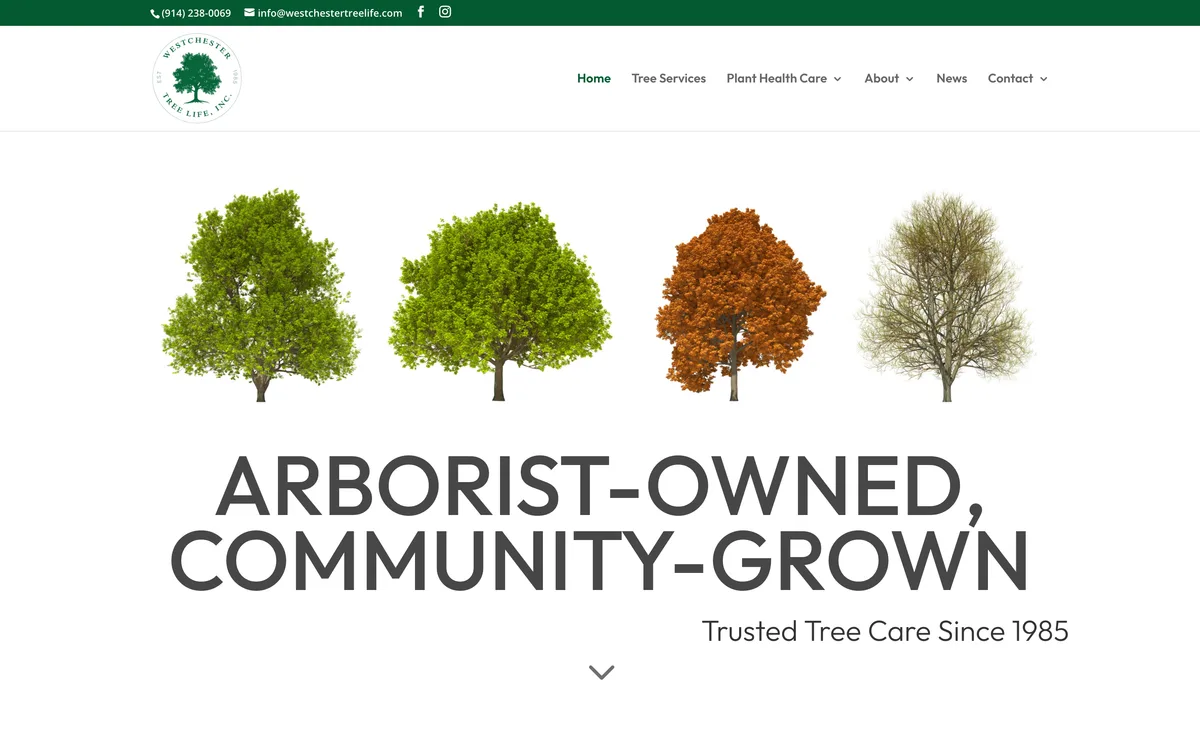The height and width of the screenshot is (750, 1200).
Task: Click the Westchester Tree Life logo
Action: pyautogui.click(x=197, y=78)
